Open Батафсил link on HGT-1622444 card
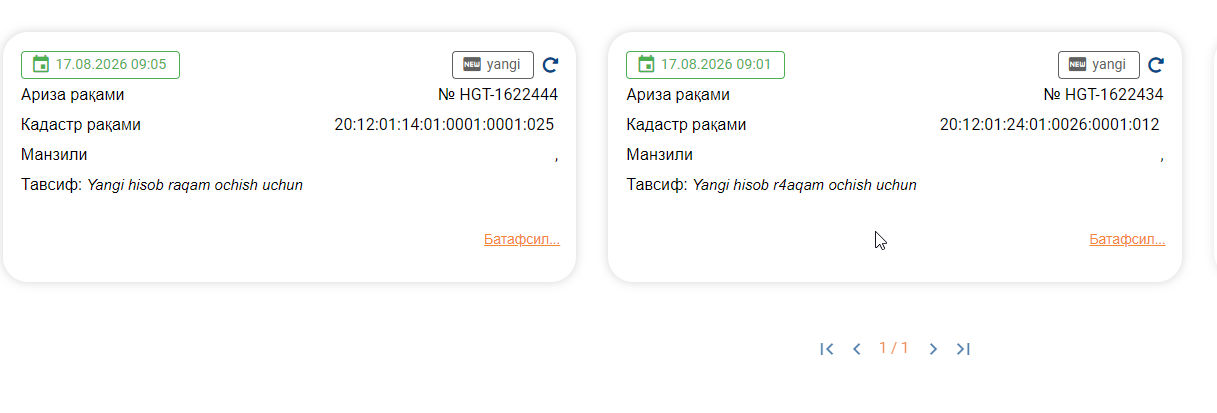 point(522,240)
